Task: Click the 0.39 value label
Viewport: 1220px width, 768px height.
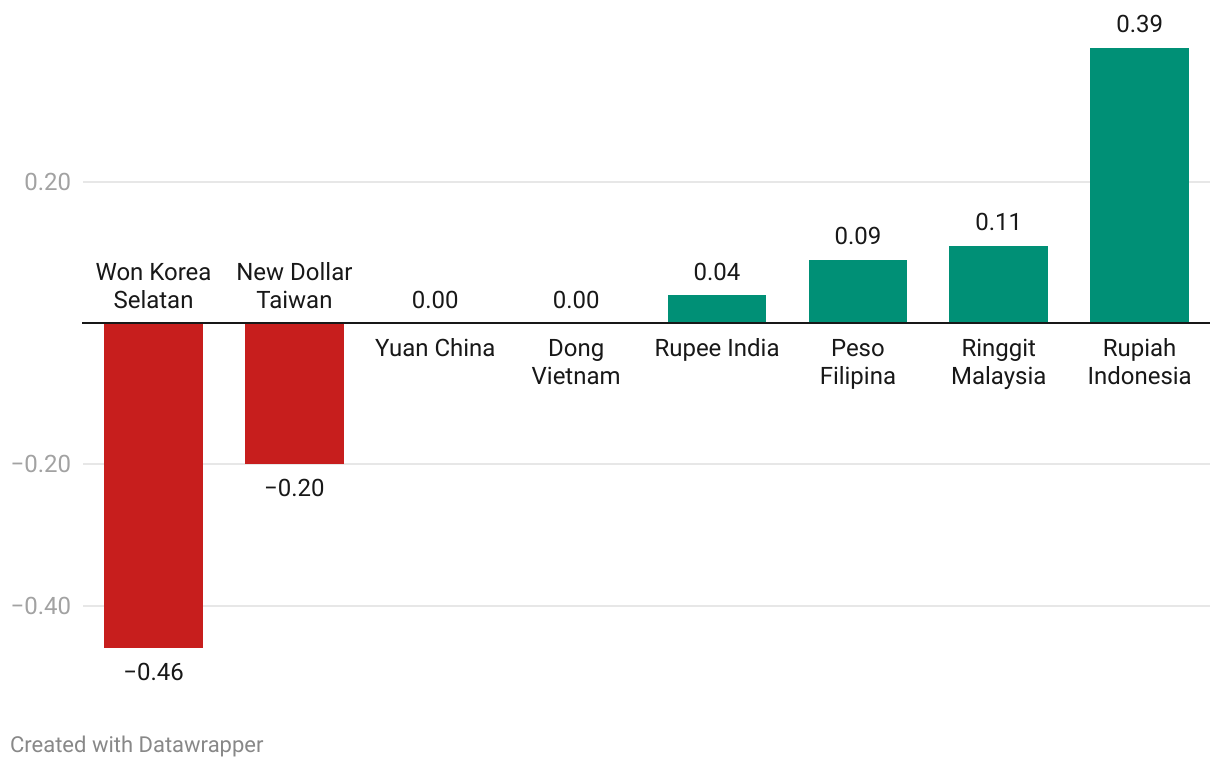Action: click(1139, 24)
